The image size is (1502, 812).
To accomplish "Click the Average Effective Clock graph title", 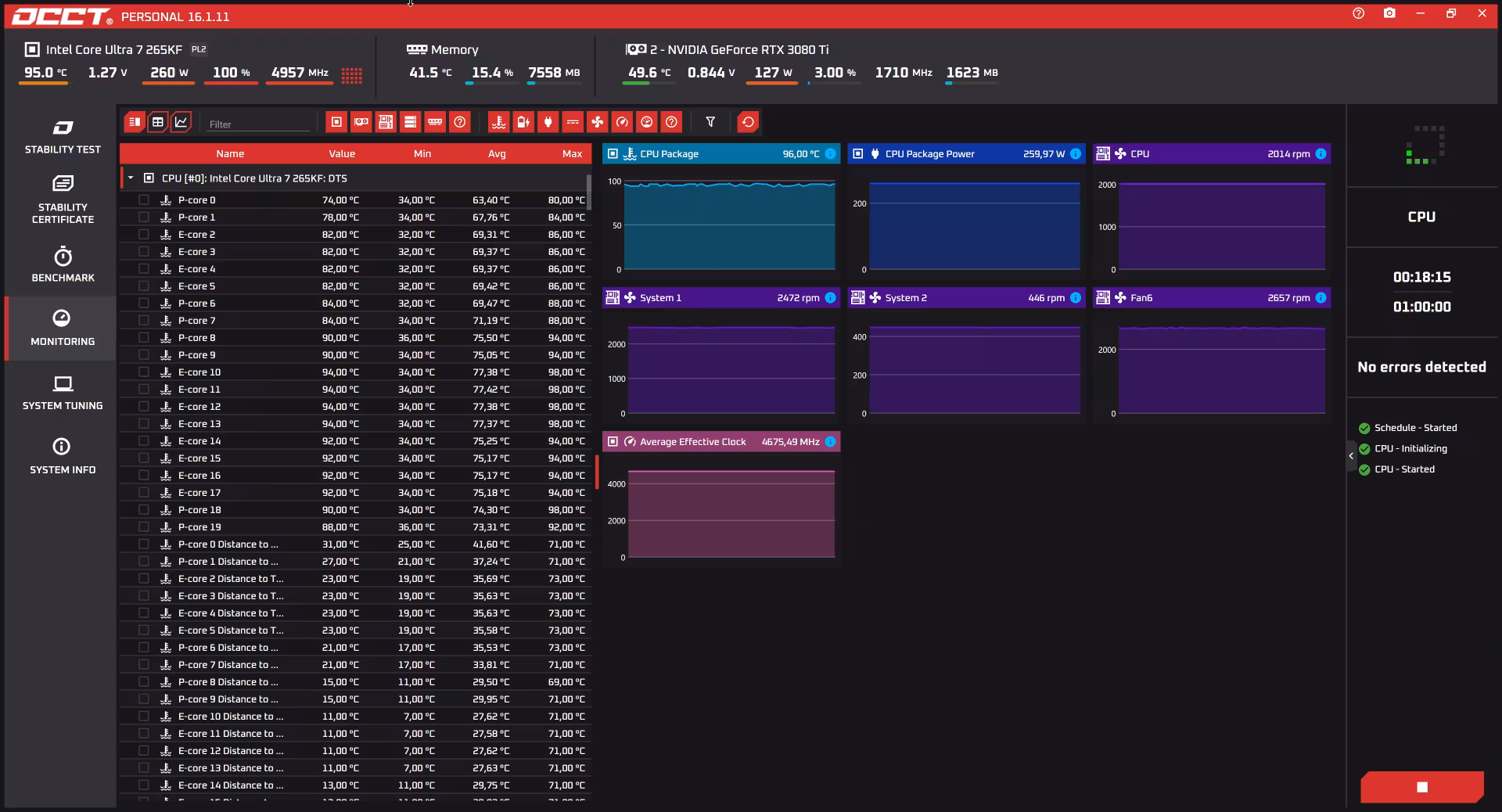I will pos(692,442).
